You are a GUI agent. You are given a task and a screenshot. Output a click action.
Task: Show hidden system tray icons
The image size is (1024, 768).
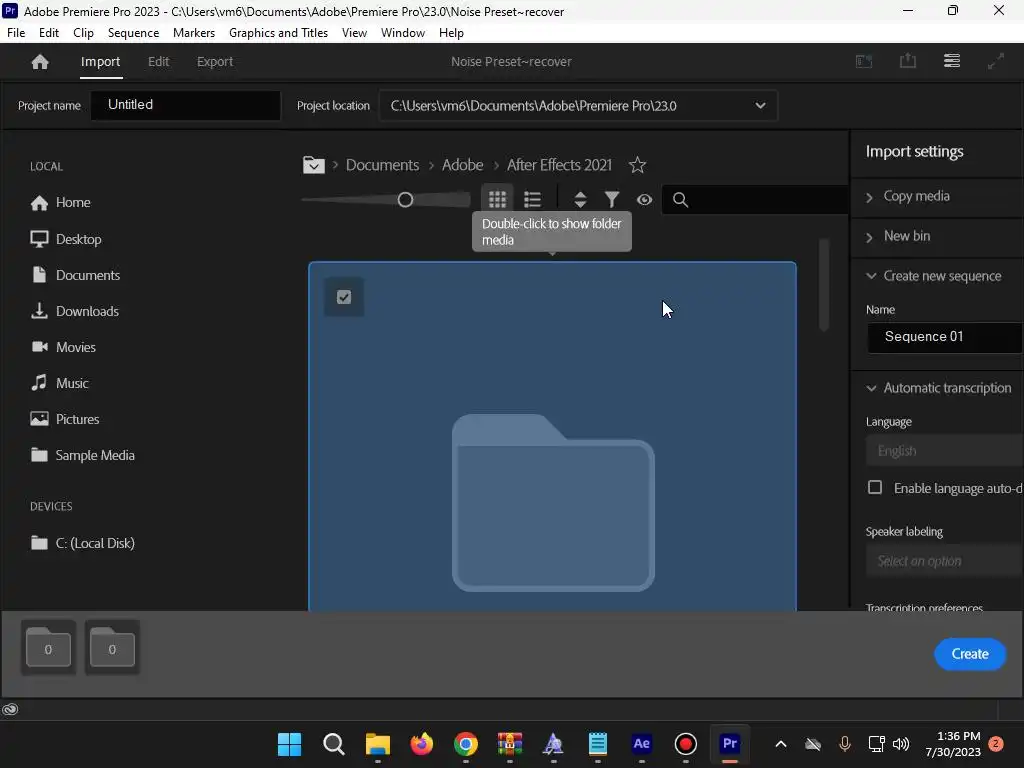780,744
